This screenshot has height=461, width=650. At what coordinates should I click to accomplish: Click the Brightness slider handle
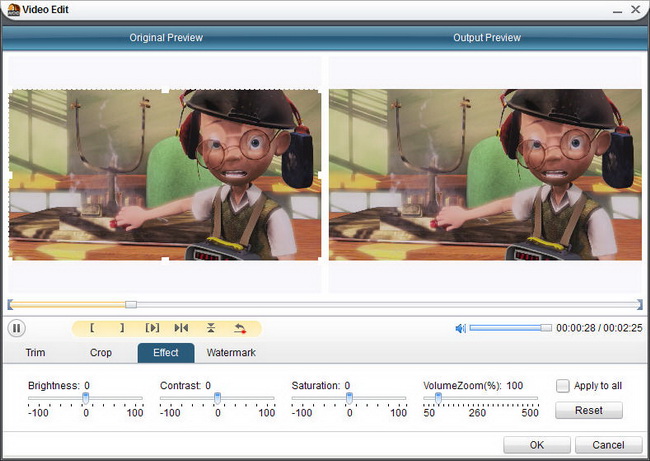pyautogui.click(x=85, y=398)
